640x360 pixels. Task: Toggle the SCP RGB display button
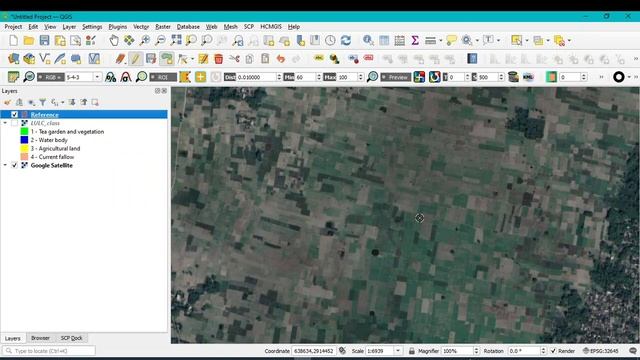pyautogui.click(x=51, y=77)
